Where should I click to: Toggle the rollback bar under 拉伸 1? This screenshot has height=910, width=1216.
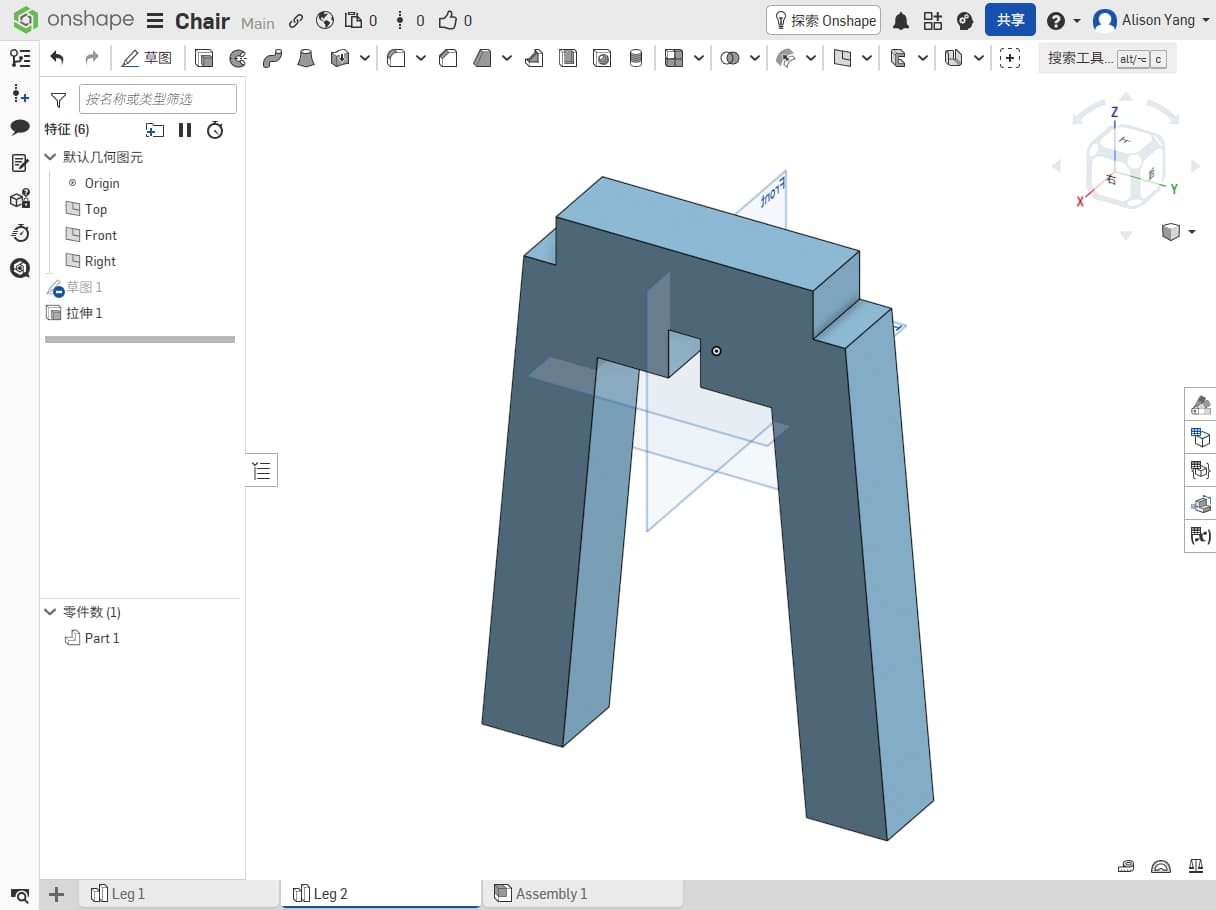(140, 340)
